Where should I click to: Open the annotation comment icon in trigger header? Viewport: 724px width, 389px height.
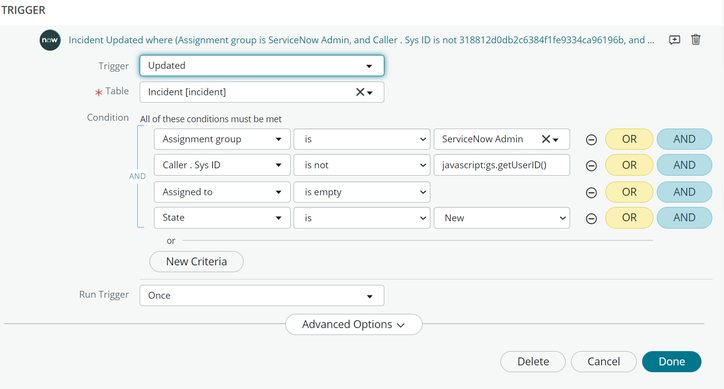coord(675,40)
